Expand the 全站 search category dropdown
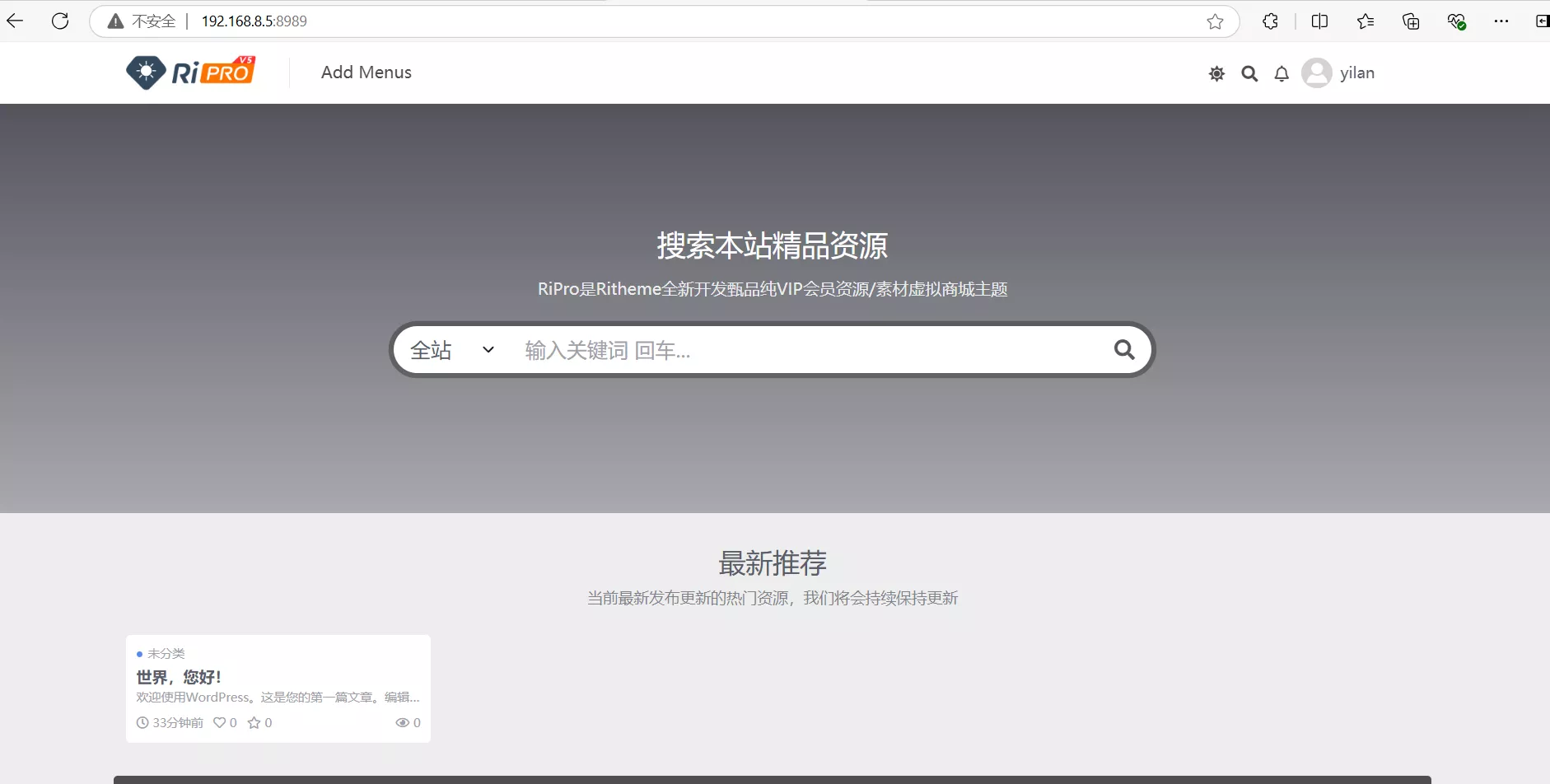 (x=452, y=350)
